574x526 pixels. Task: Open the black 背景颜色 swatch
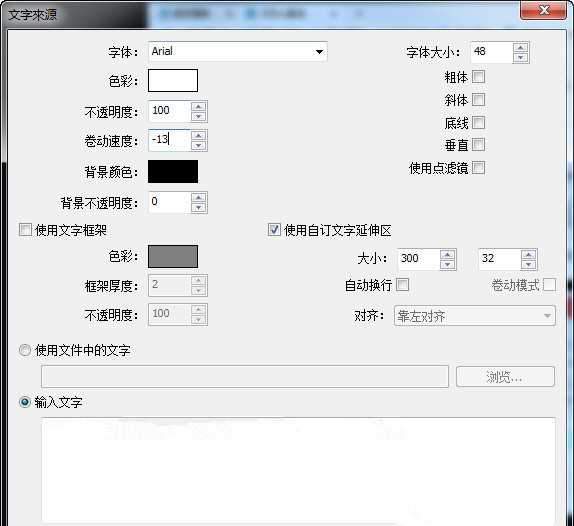point(173,171)
